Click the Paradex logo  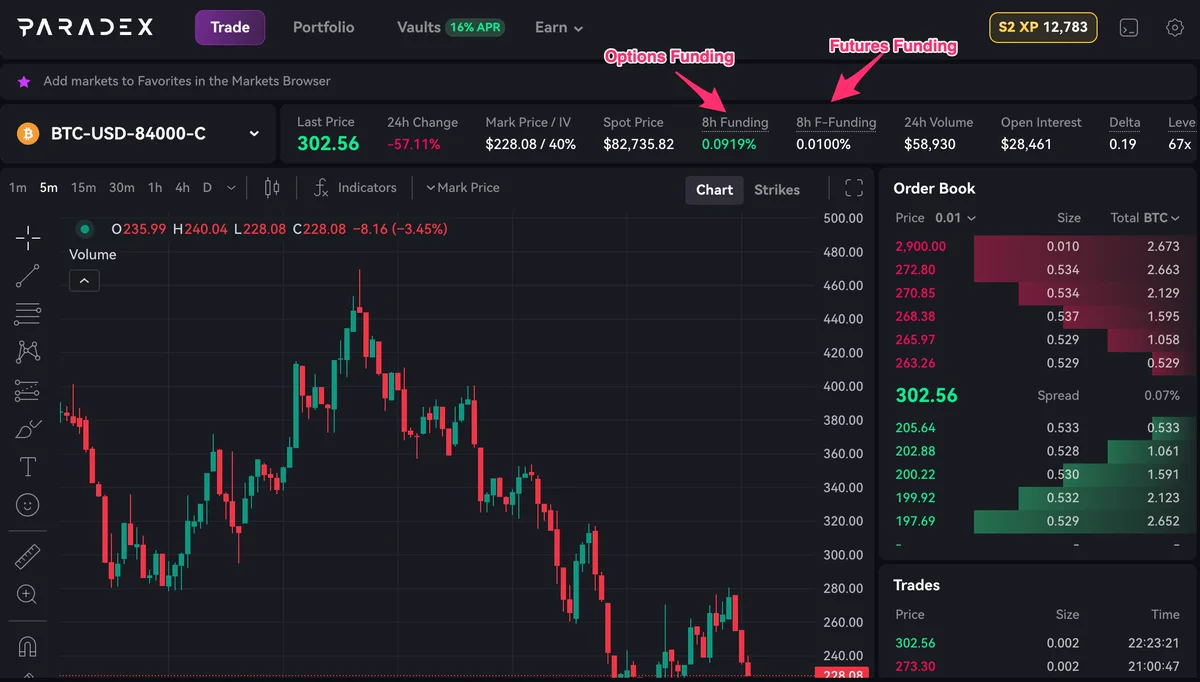click(x=85, y=27)
